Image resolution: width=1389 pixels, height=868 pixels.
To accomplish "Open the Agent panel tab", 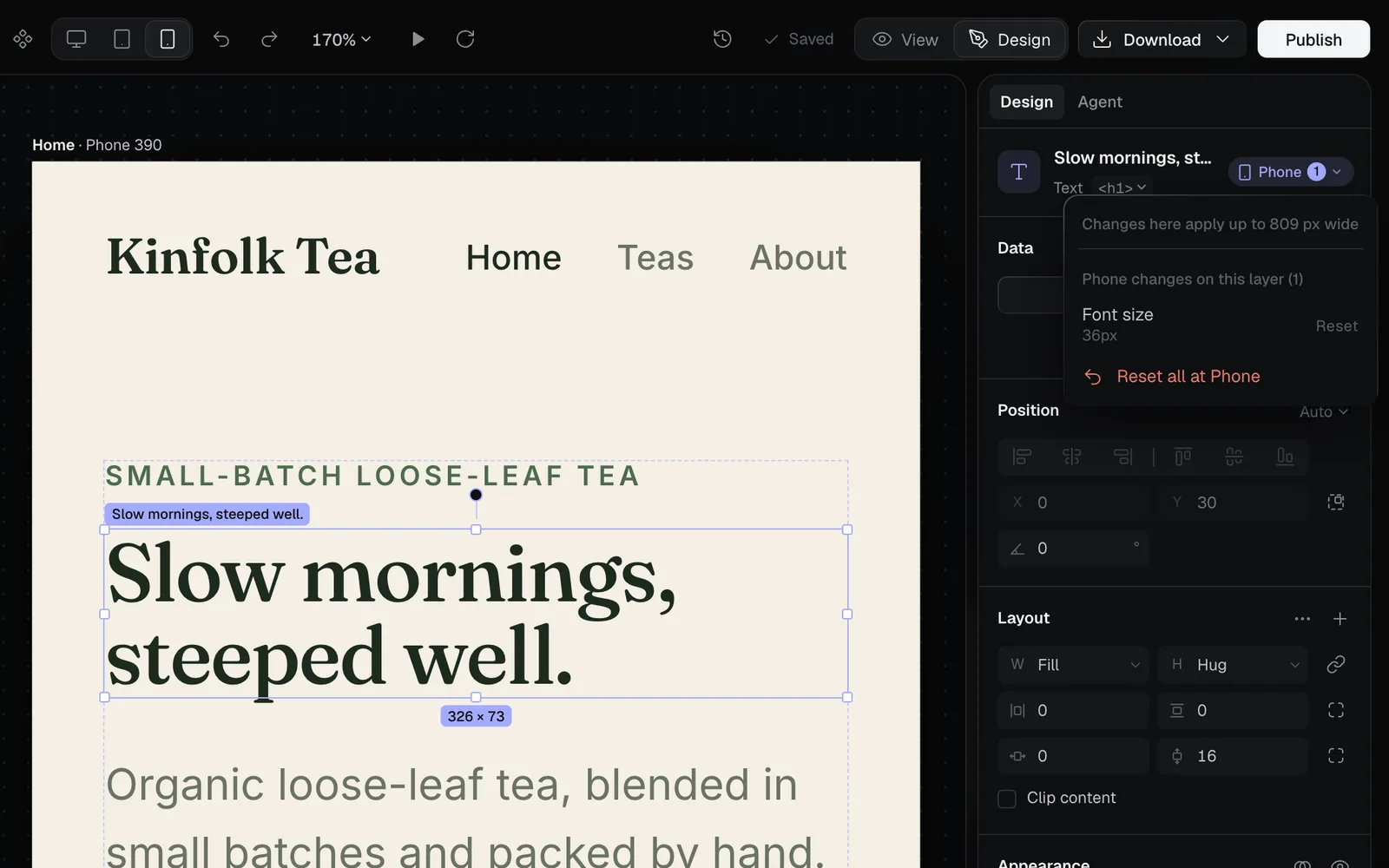I will coord(1100,102).
